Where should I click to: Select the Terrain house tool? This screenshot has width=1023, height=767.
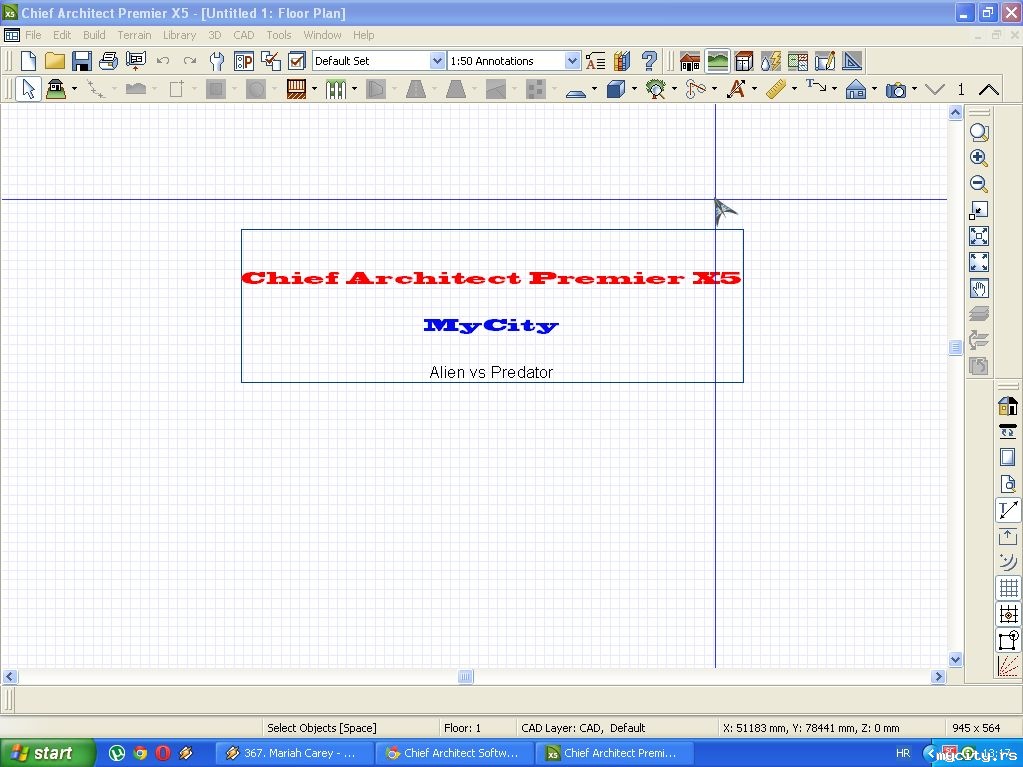[x=56, y=89]
